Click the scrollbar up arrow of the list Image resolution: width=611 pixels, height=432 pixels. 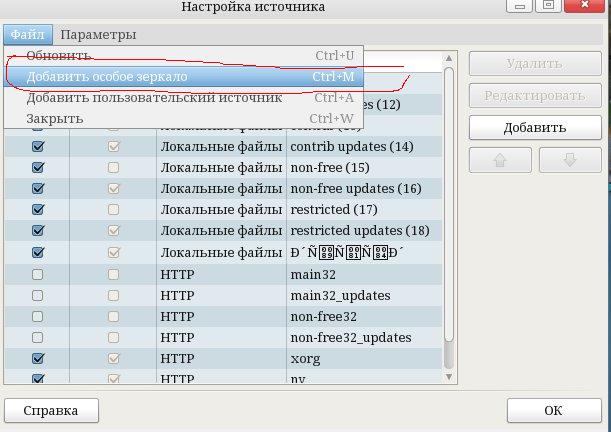point(449,58)
